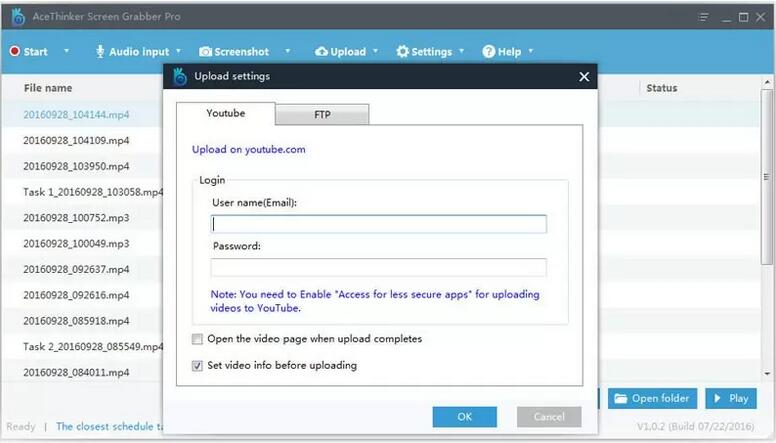Screen dimensions: 776x443
Task: Close the Upload settings dialog
Action: 584,77
